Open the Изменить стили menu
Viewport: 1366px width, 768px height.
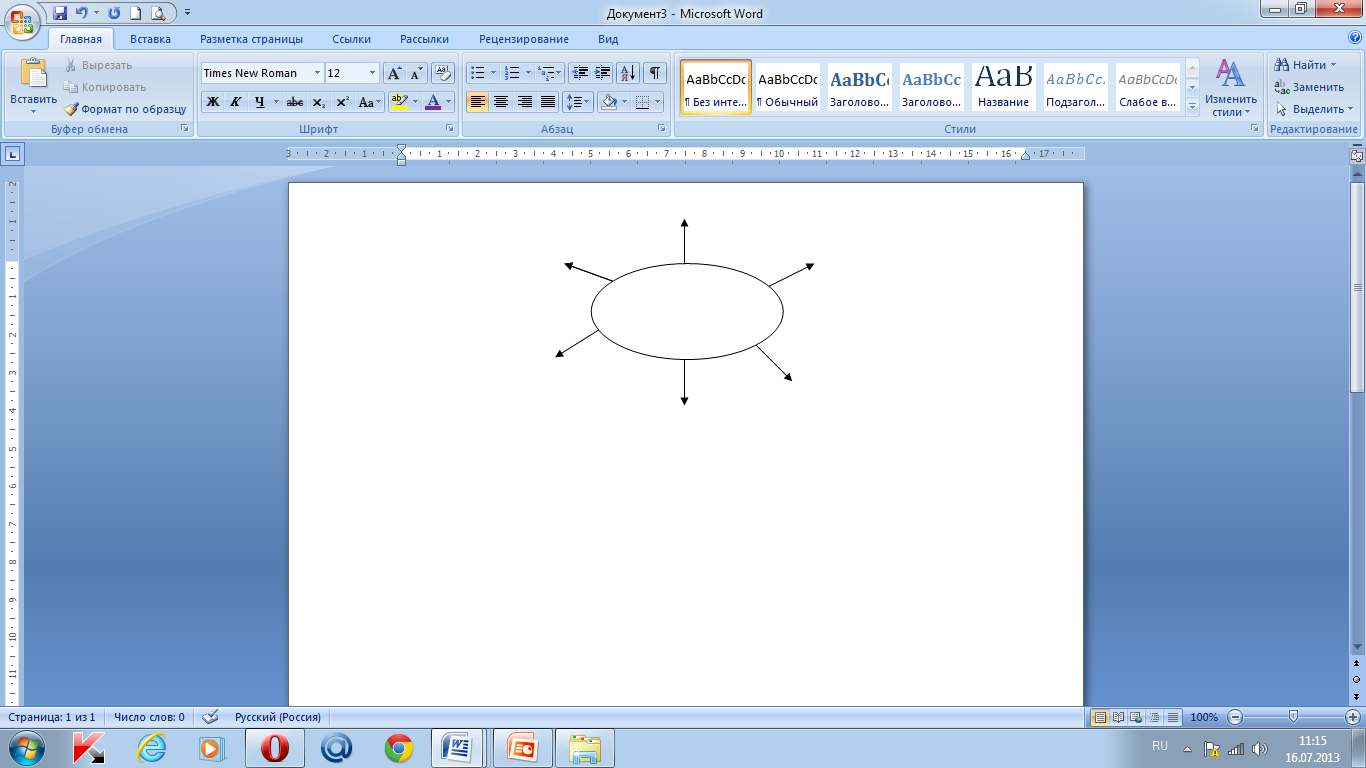click(1230, 87)
